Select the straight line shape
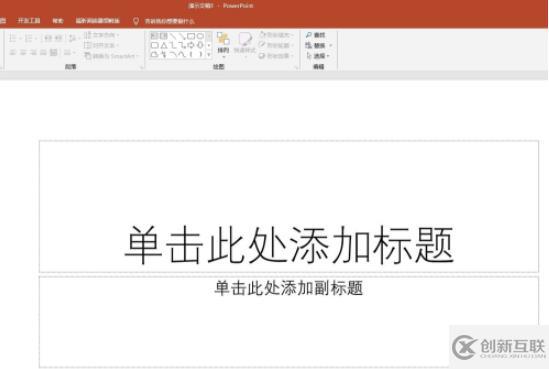 (173, 36)
